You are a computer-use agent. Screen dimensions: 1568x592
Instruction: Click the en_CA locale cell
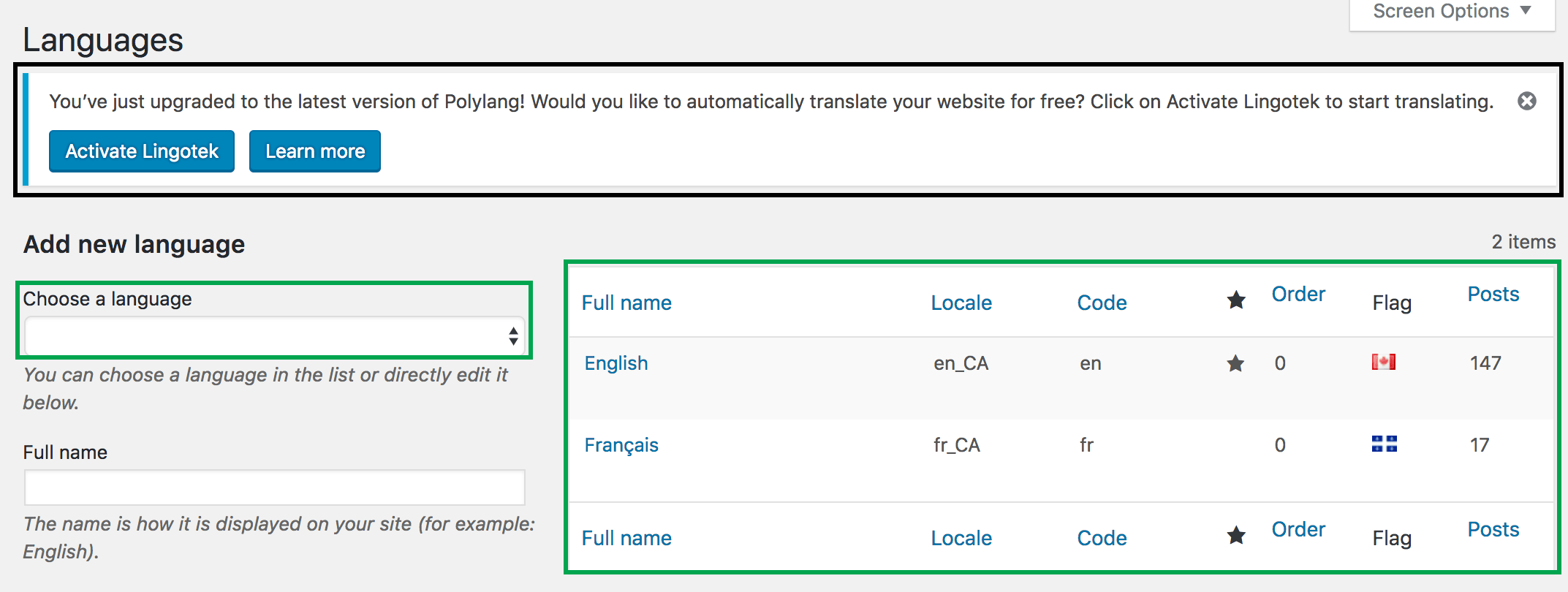tap(961, 363)
